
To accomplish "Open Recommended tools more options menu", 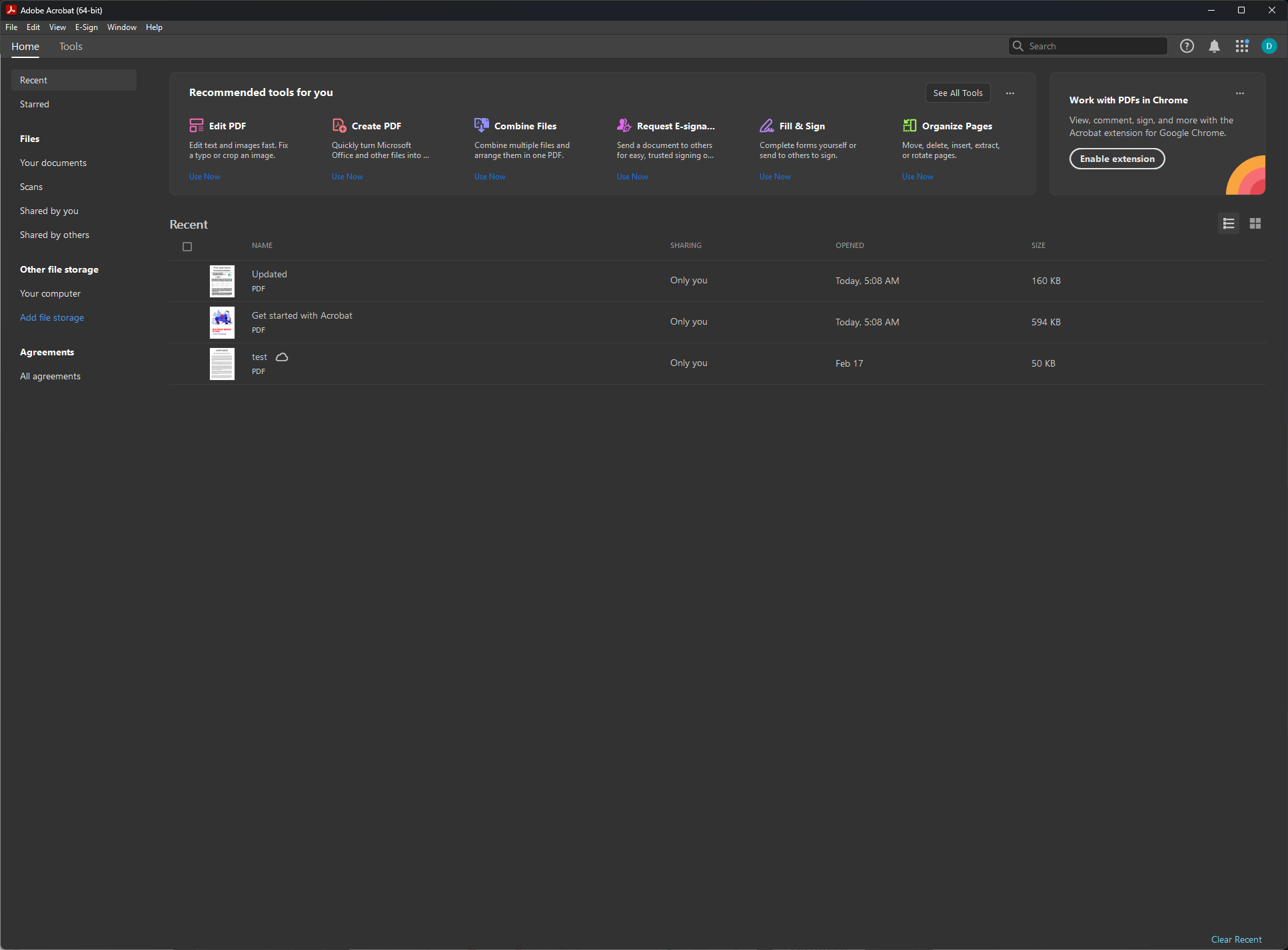I will point(1010,93).
